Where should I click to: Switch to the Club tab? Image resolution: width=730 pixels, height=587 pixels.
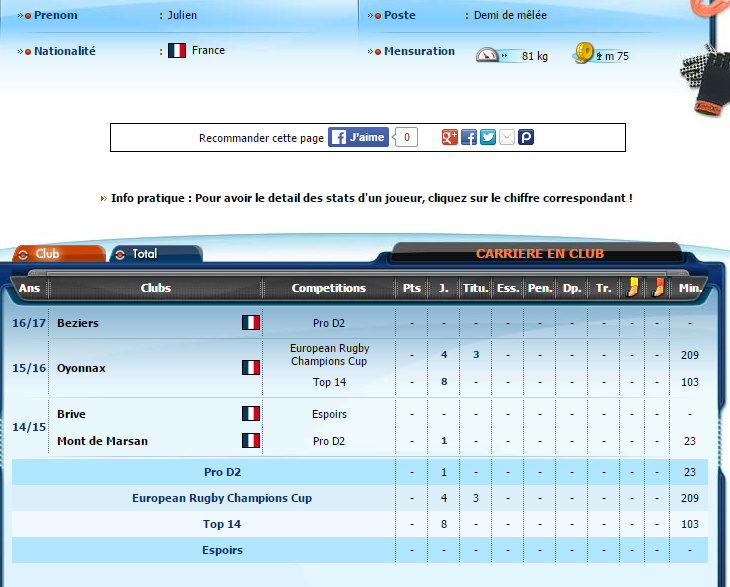pyautogui.click(x=59, y=254)
